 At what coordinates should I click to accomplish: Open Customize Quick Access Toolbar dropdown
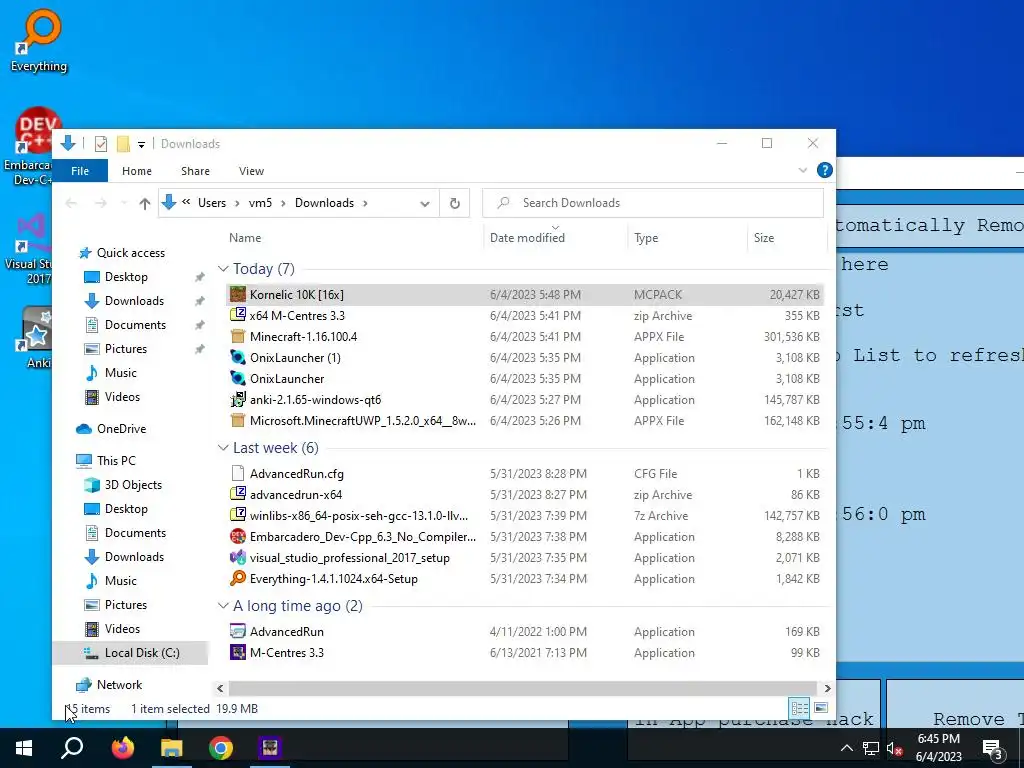pos(141,144)
